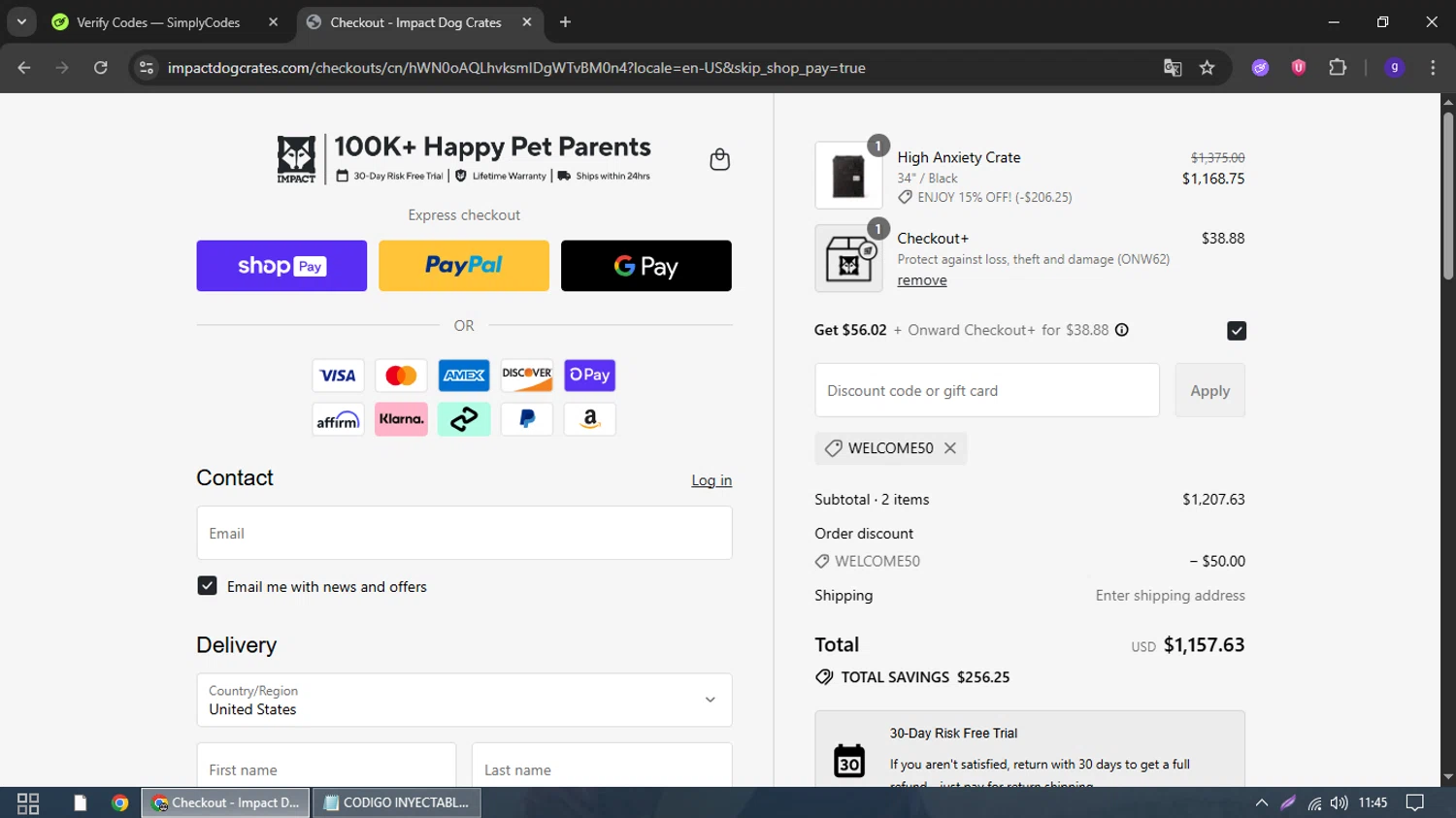Open the Chrome icon in the taskbar
This screenshot has width=1456, height=818.
120,802
